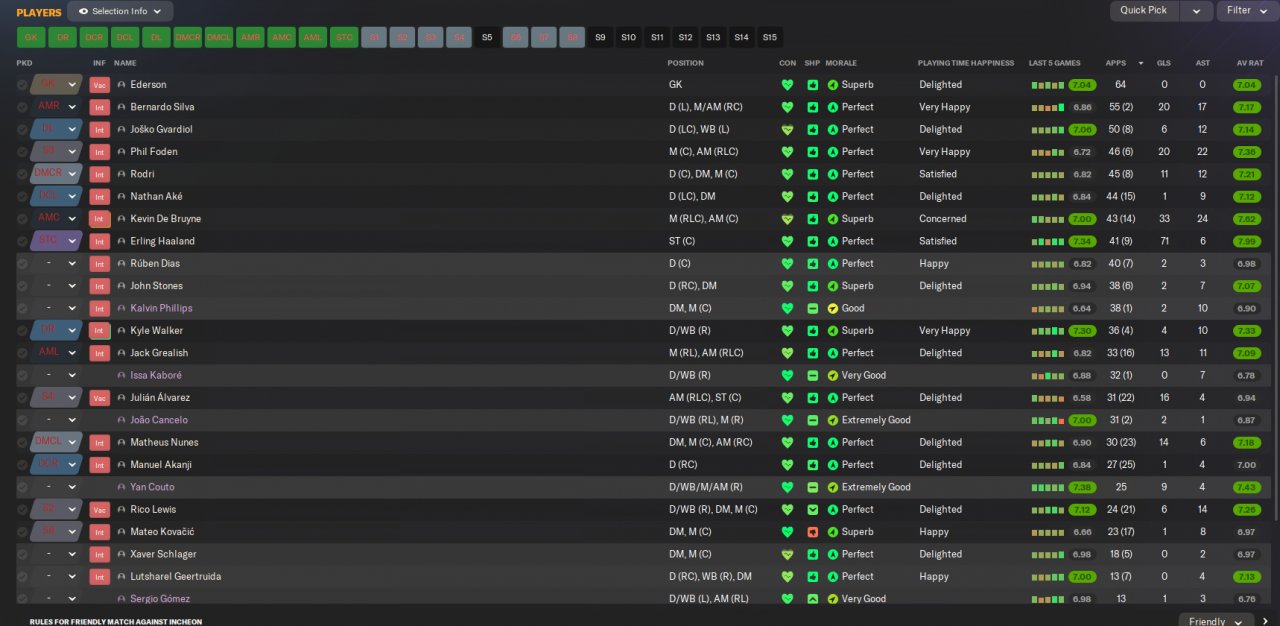Click the morale icon for Issa Kaboré
1280x626 pixels.
(x=833, y=375)
